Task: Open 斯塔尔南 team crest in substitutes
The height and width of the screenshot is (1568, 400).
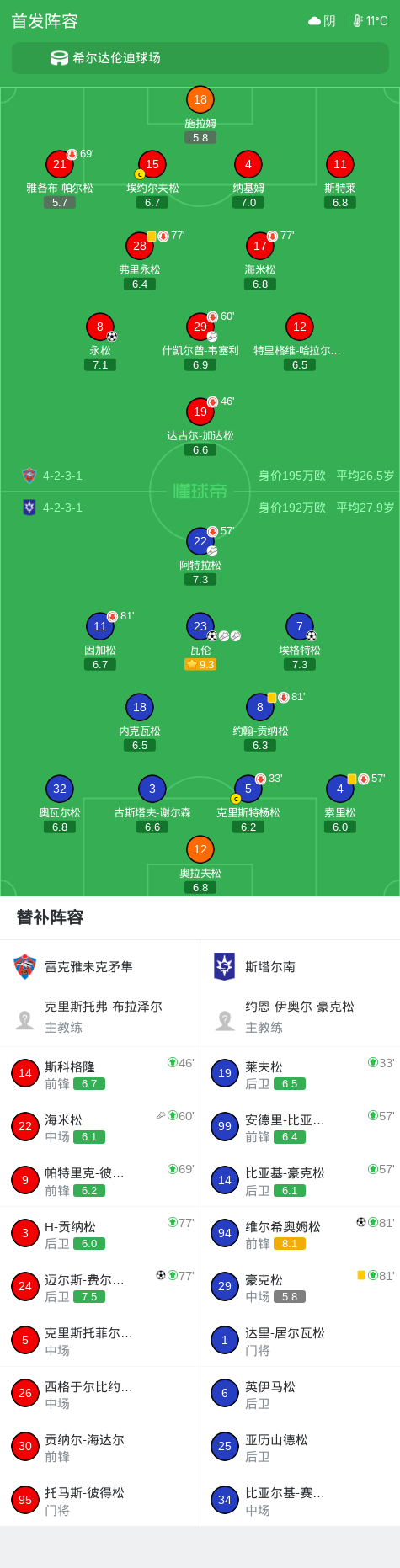Action: 225,966
